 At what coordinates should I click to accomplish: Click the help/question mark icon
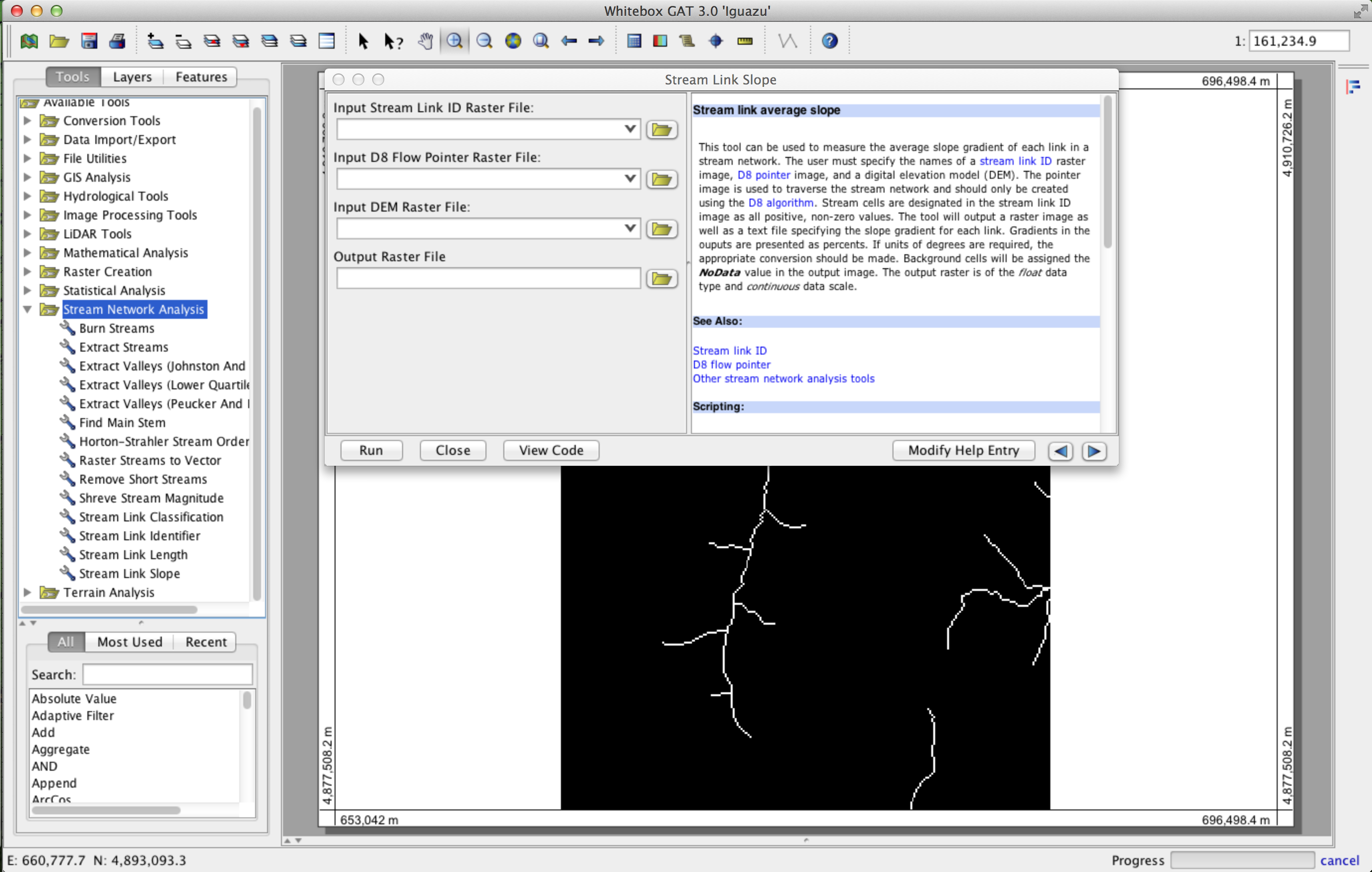(x=830, y=41)
